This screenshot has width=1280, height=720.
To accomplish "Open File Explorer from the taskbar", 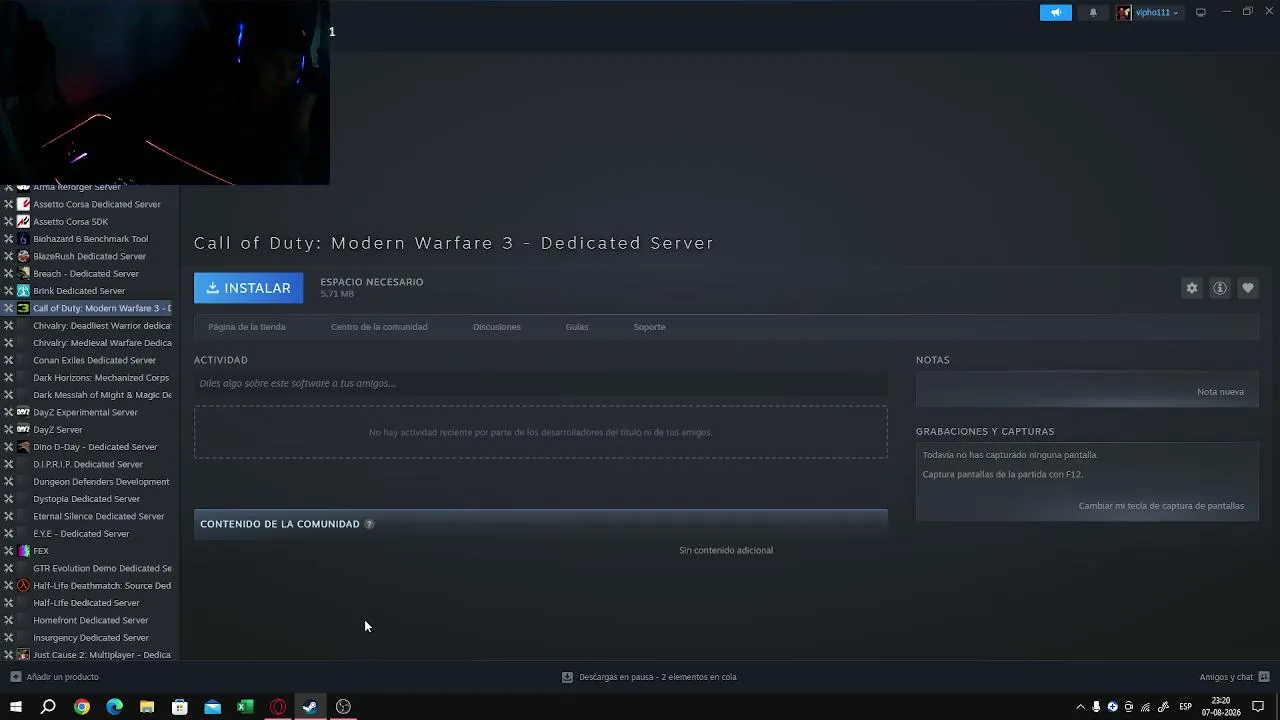I will coord(147,707).
